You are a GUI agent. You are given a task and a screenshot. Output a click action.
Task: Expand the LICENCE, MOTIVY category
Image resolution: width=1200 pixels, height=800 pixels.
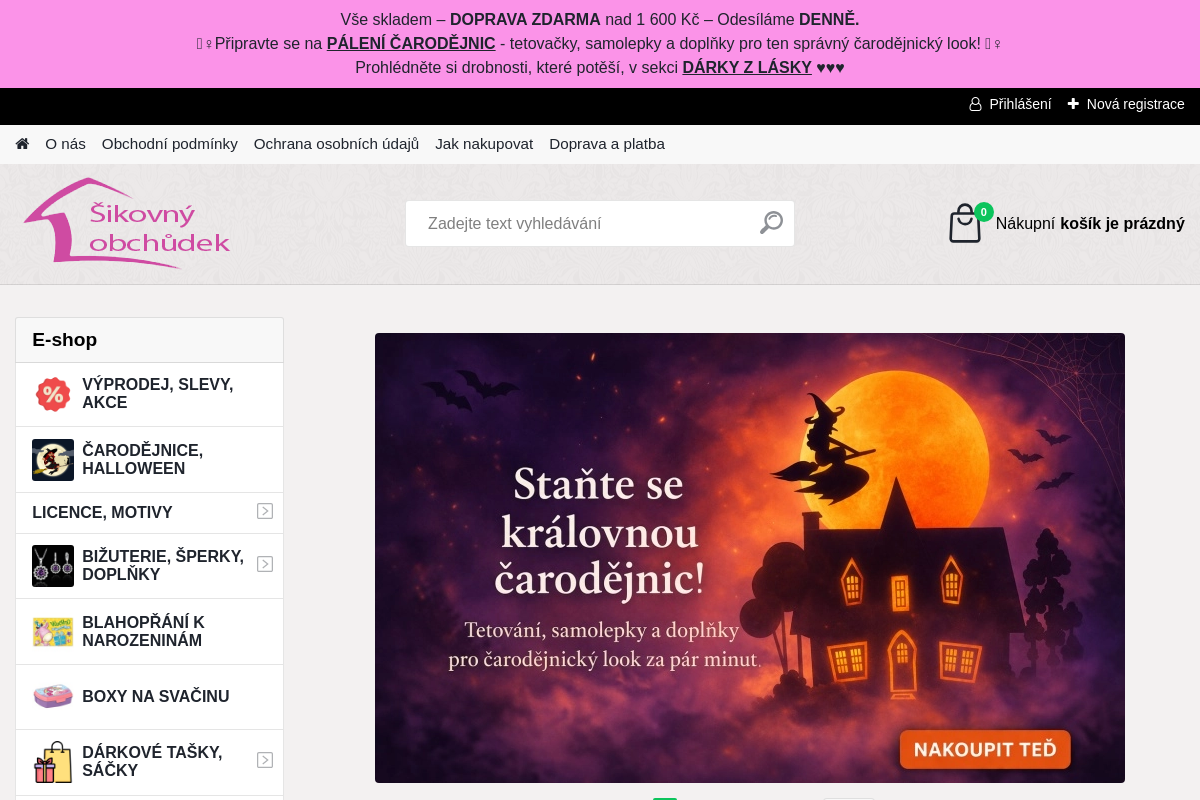pyautogui.click(x=265, y=511)
